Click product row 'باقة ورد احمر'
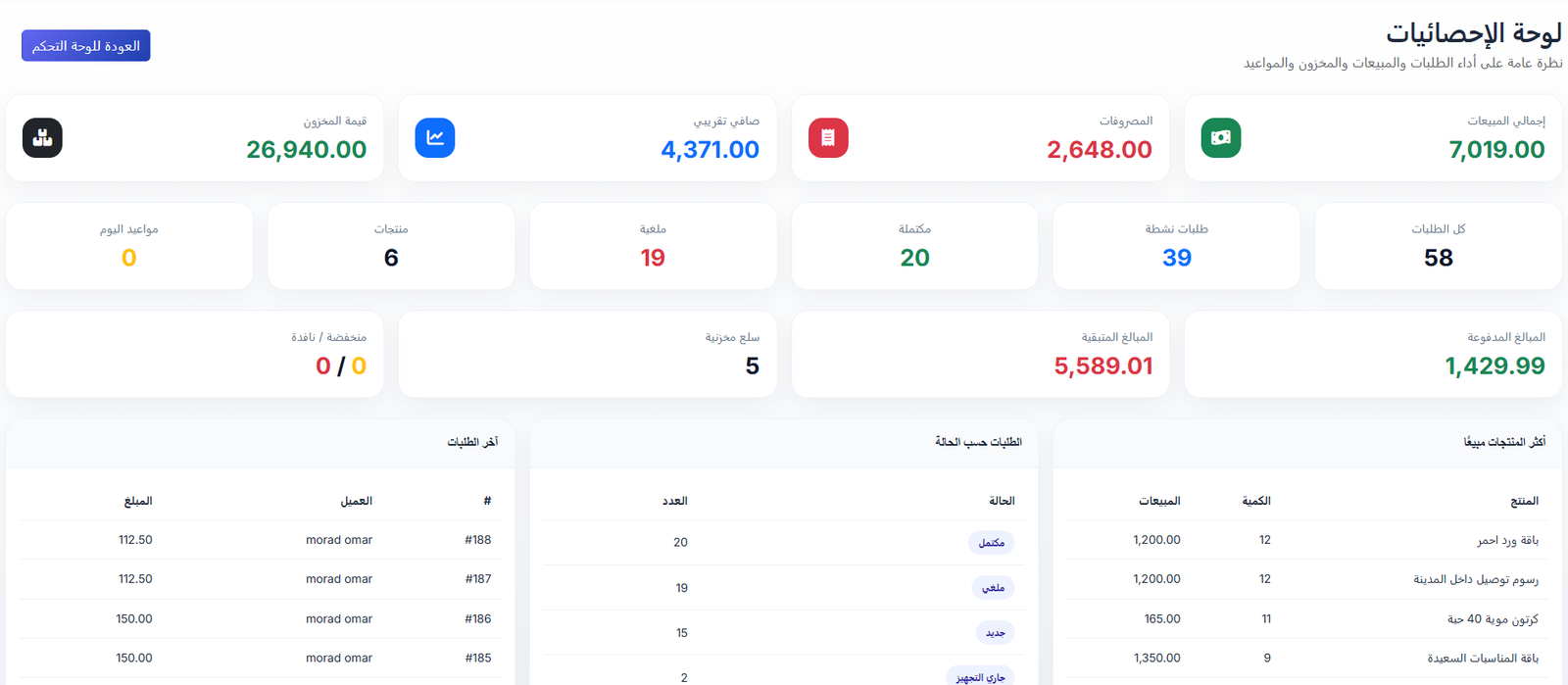The height and width of the screenshot is (685, 1568). [1307, 540]
